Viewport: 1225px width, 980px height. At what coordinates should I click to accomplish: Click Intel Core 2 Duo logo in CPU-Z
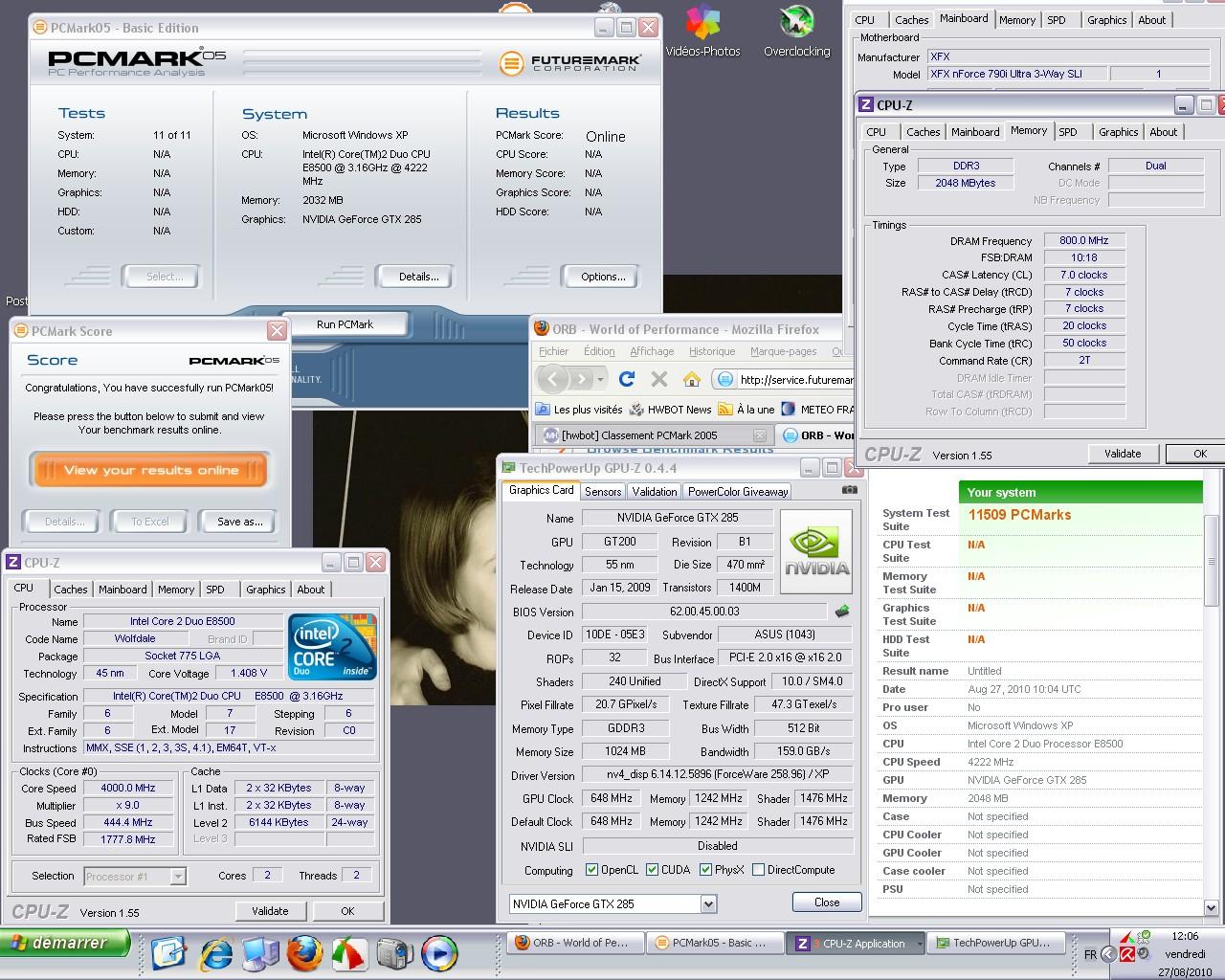[333, 647]
